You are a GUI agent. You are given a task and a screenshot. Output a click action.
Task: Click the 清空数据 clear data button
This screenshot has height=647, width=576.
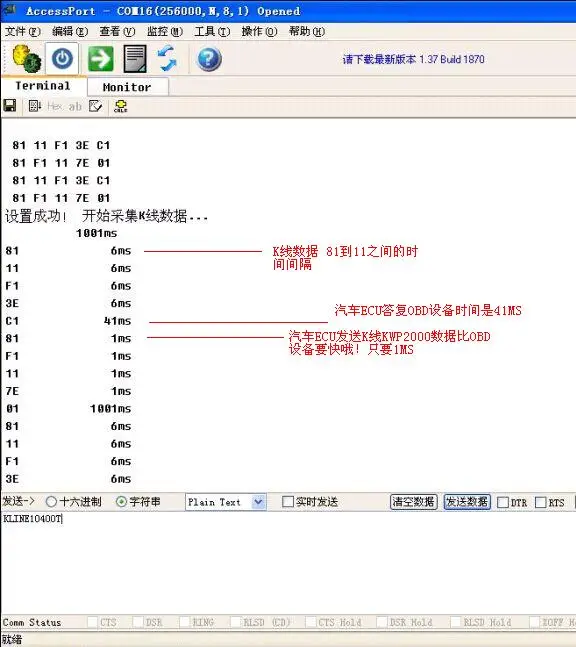413,502
